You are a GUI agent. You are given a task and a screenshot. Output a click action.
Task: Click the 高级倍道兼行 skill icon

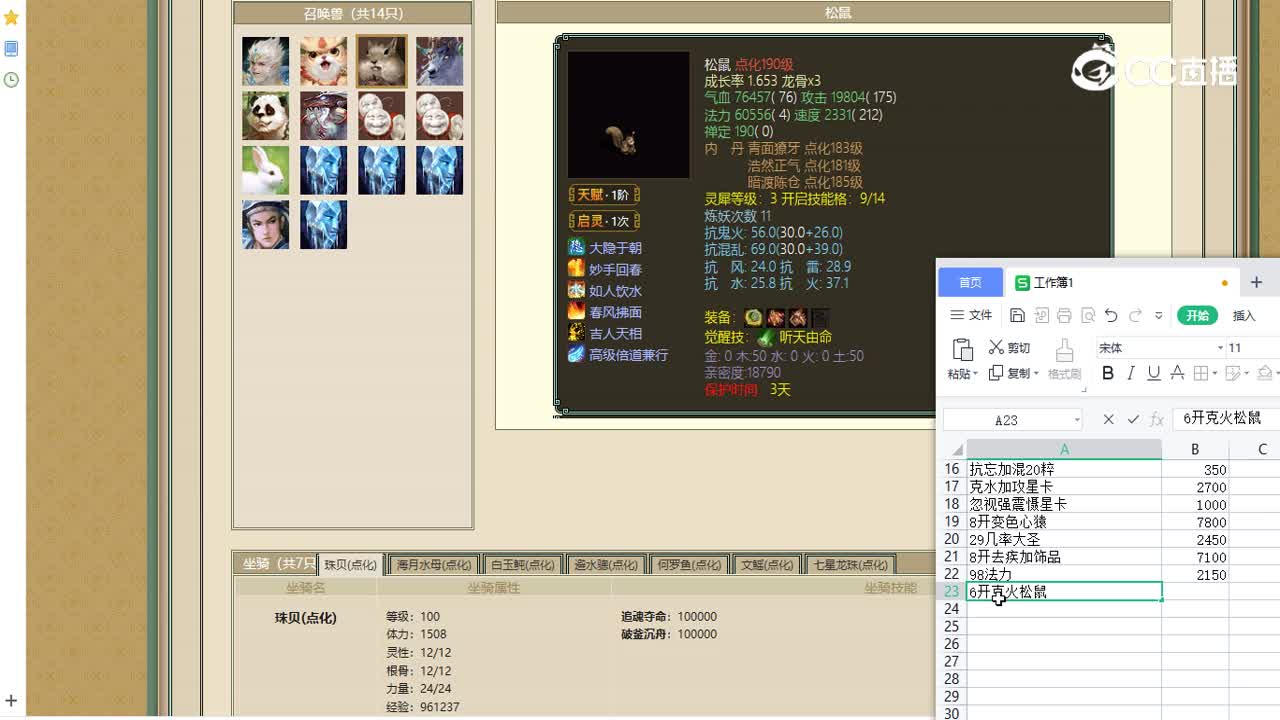point(576,354)
